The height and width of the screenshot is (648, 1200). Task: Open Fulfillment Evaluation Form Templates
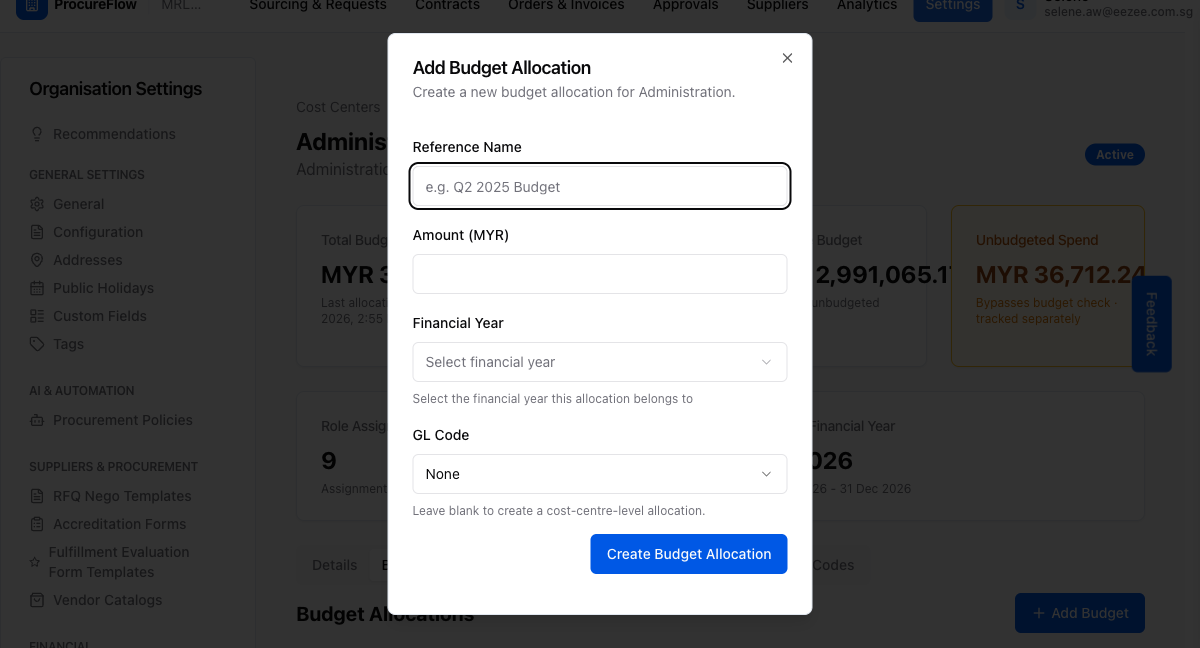(119, 562)
